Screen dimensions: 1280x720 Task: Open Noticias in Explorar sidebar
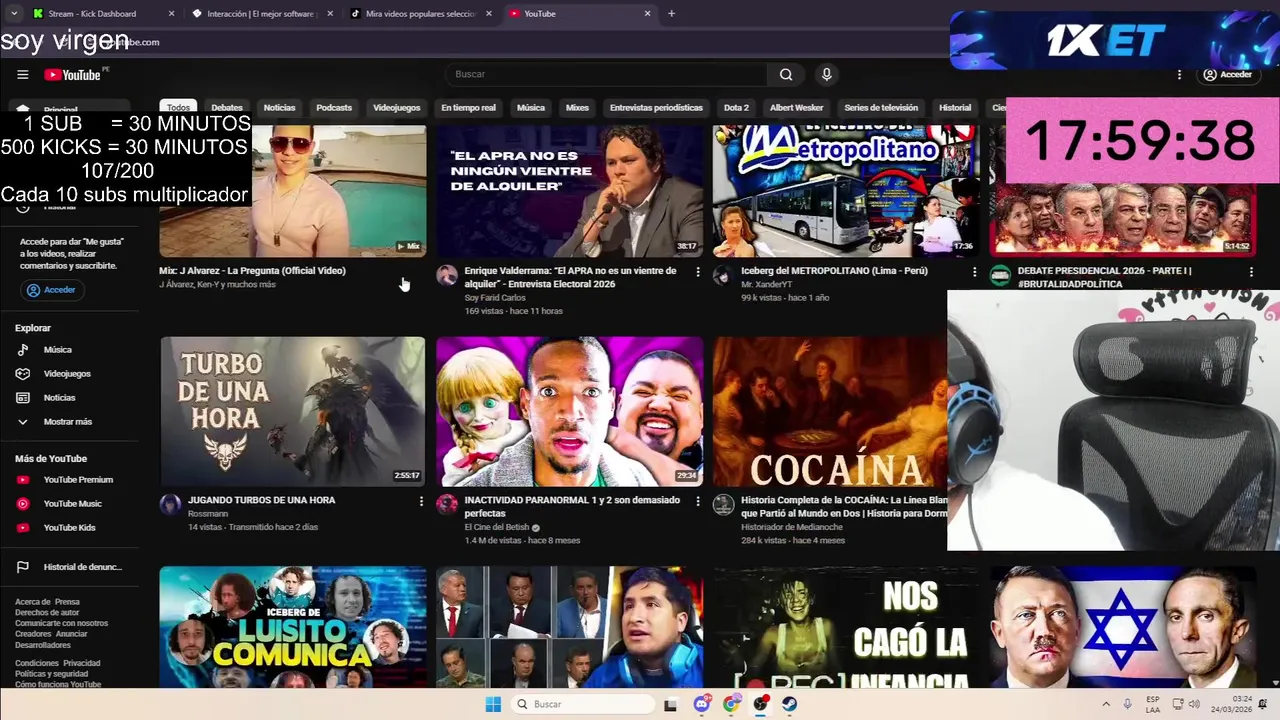tap(60, 398)
